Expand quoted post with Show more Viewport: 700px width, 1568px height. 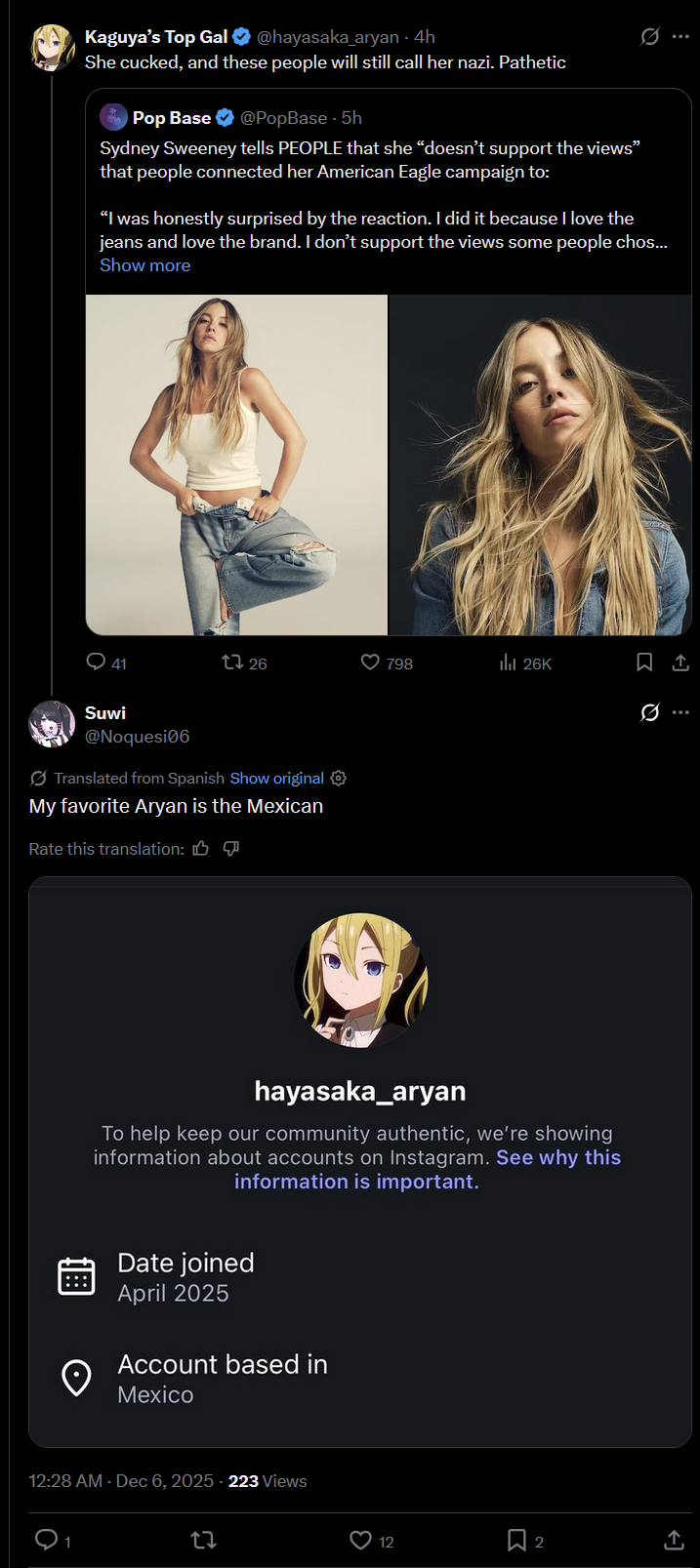point(144,265)
